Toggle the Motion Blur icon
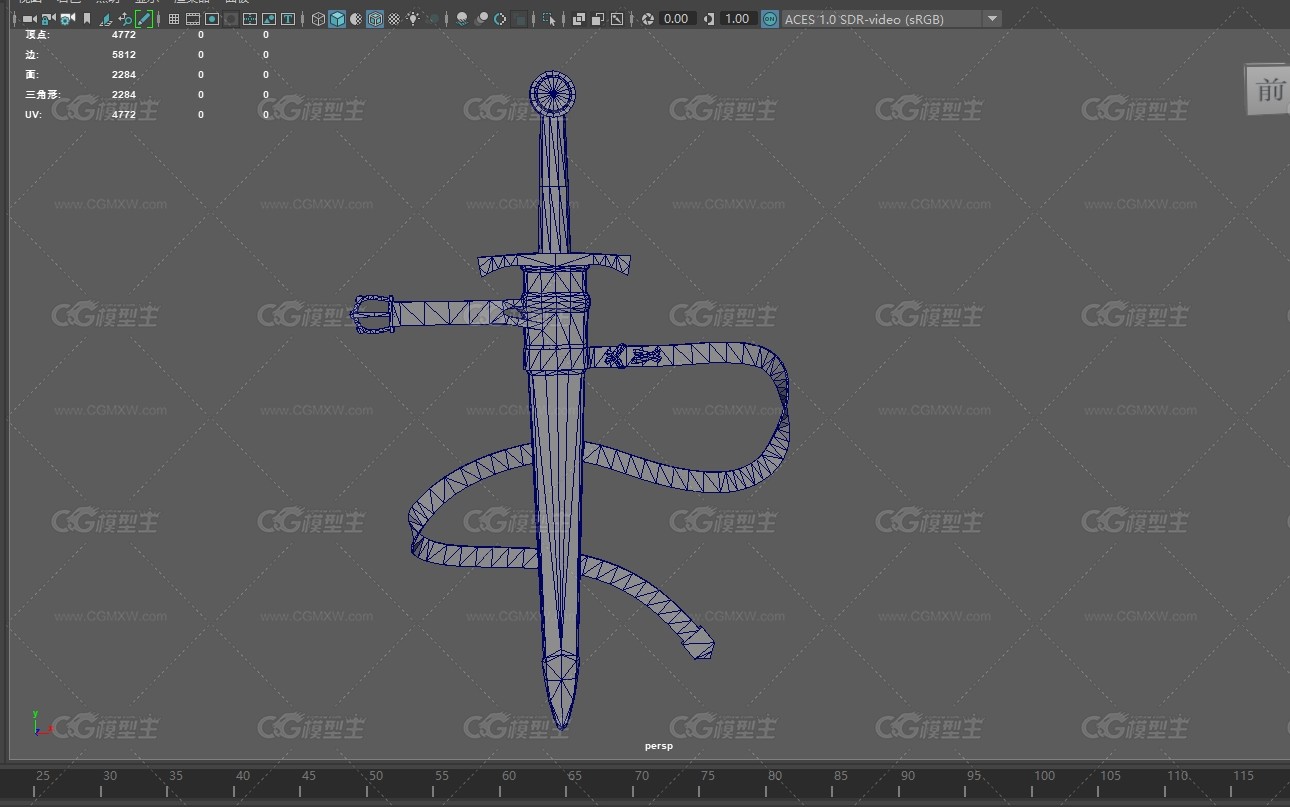The width and height of the screenshot is (1290, 807). (x=481, y=19)
